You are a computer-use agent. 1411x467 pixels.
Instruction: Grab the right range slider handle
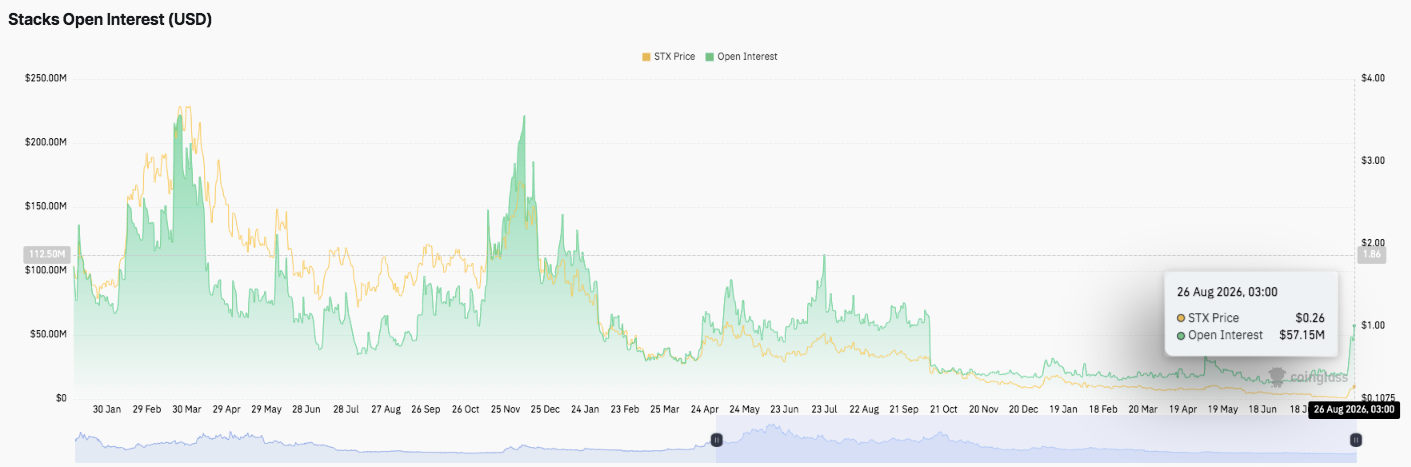(1356, 440)
